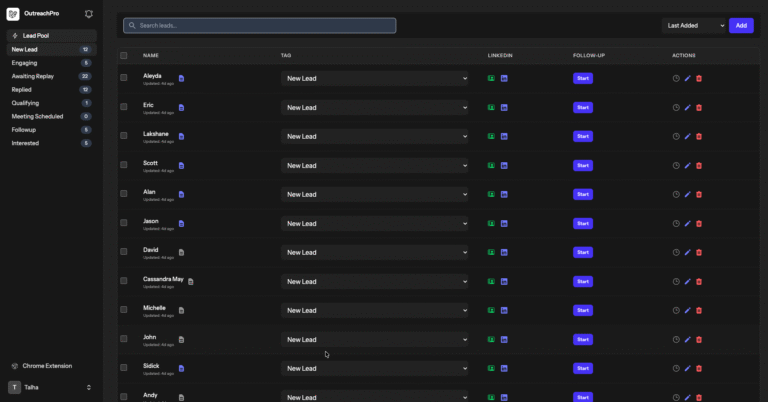Change the tag dropdown for Scott

(374, 166)
